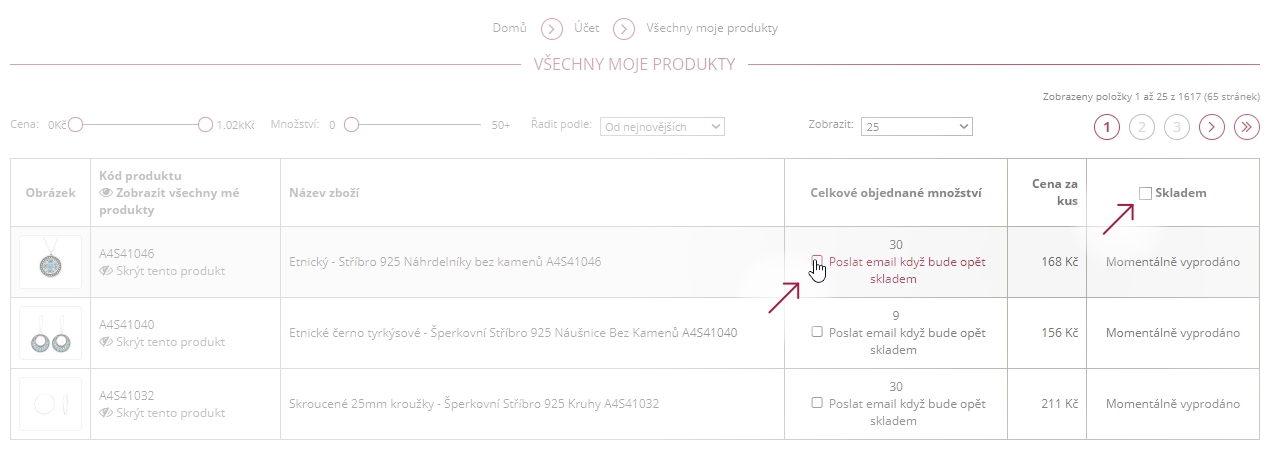Hide product A4S41040 via crossed-eye icon
Viewport: 1270px width, 459px height.
click(107, 342)
